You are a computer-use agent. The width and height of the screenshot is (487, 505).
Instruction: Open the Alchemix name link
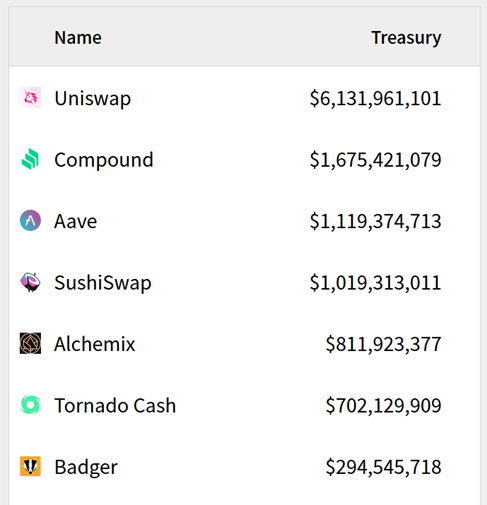tap(95, 344)
